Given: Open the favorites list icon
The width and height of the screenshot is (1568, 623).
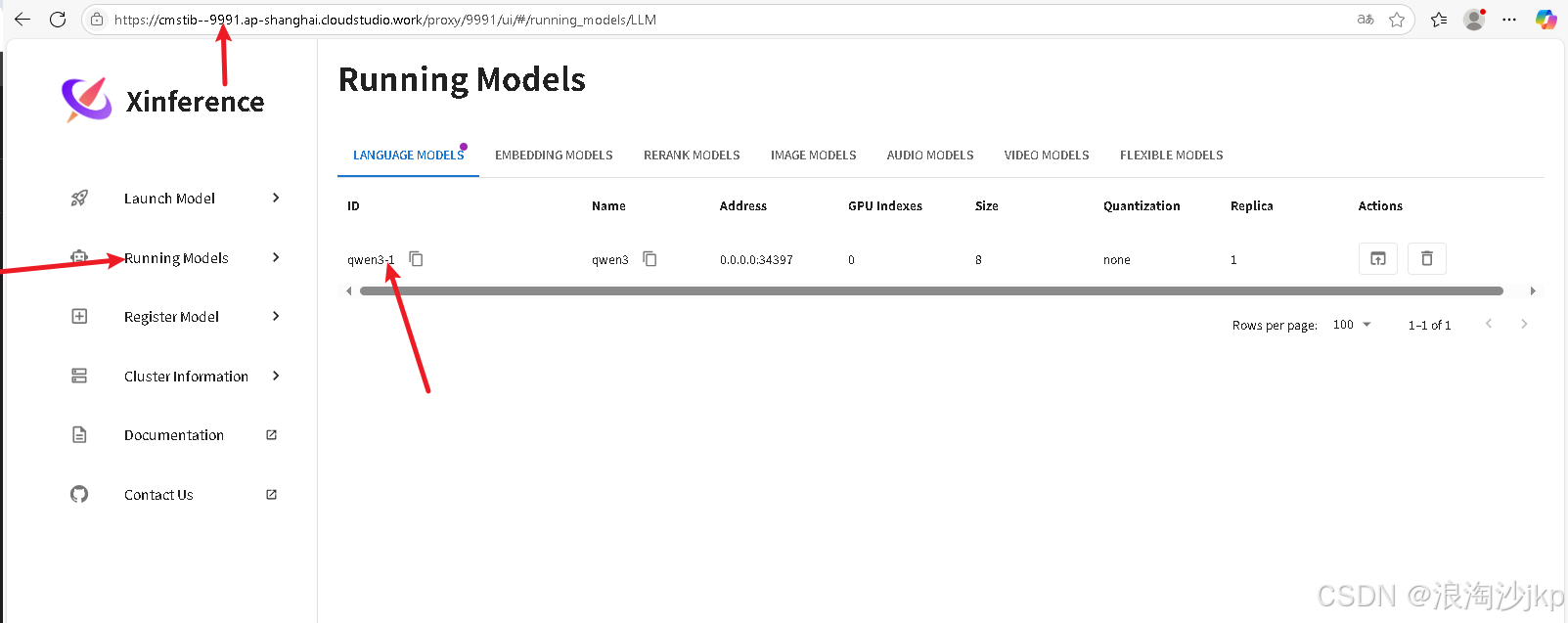Looking at the screenshot, I should point(1439,20).
